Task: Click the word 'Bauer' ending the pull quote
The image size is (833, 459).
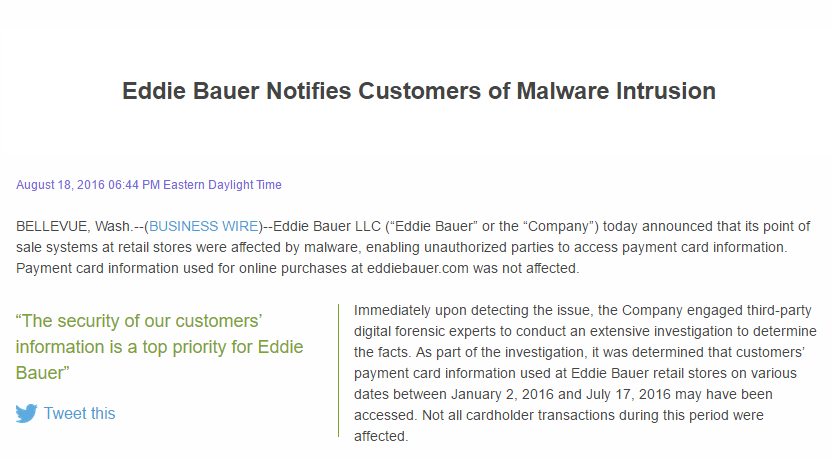Action: tap(42, 373)
